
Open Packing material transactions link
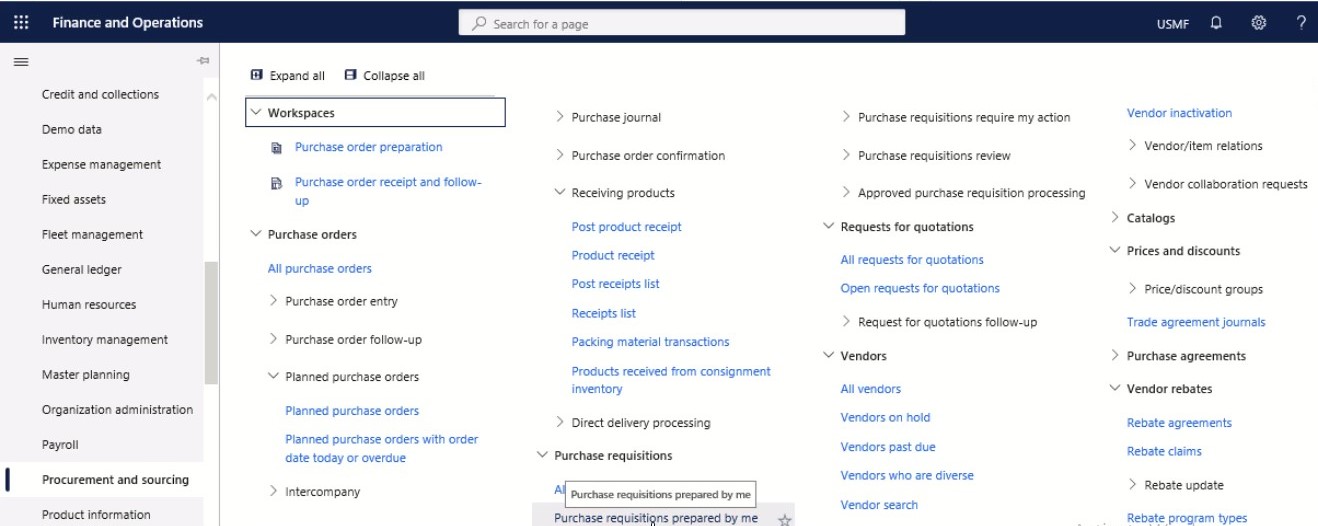pos(650,341)
